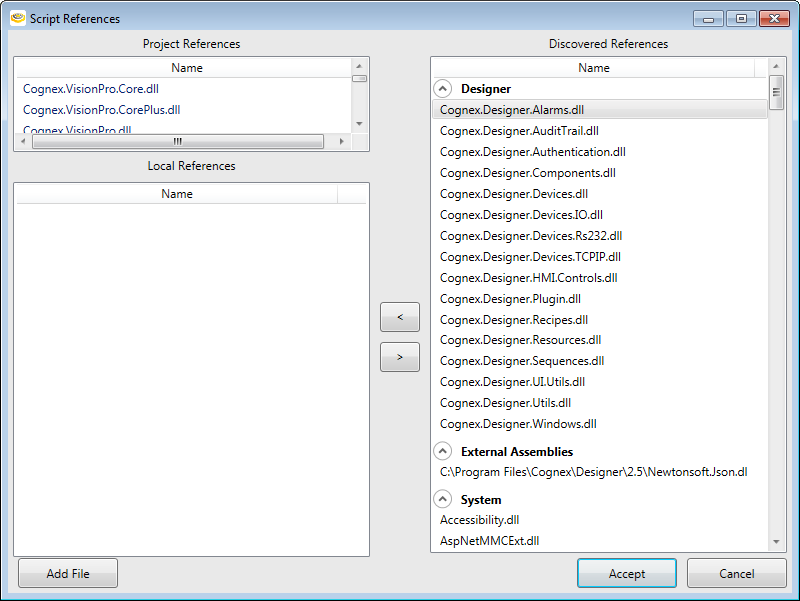Cancel the Script References dialog
This screenshot has height=601, width=800.
point(736,573)
